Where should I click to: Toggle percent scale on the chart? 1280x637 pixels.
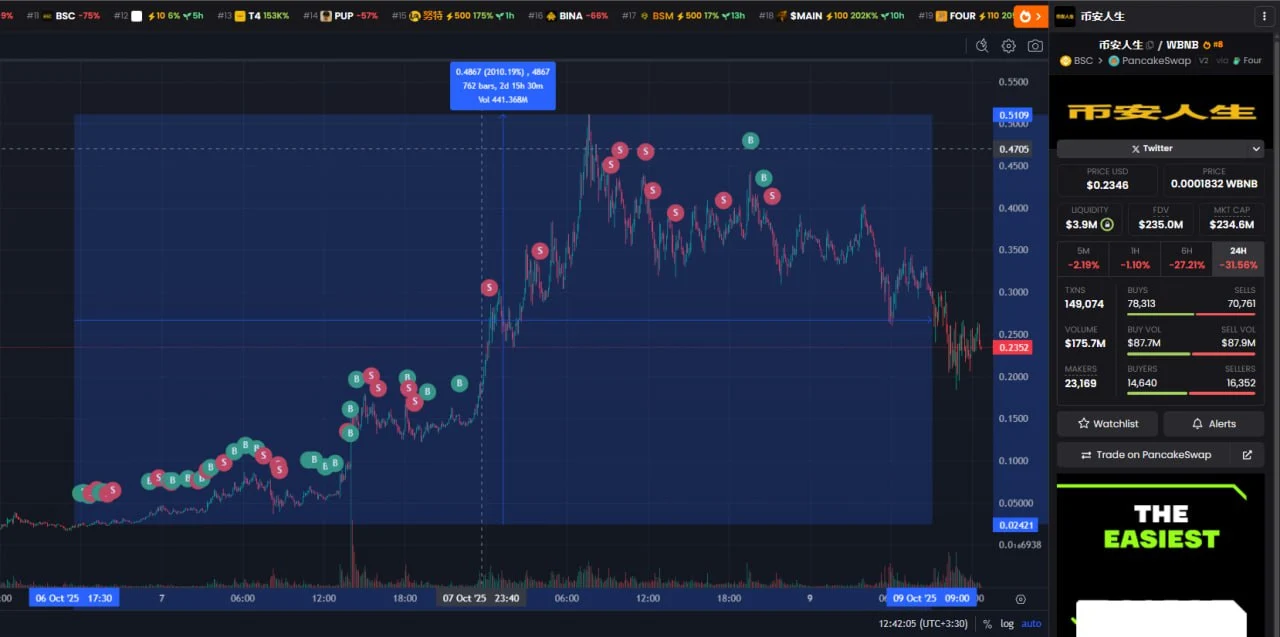(987, 624)
